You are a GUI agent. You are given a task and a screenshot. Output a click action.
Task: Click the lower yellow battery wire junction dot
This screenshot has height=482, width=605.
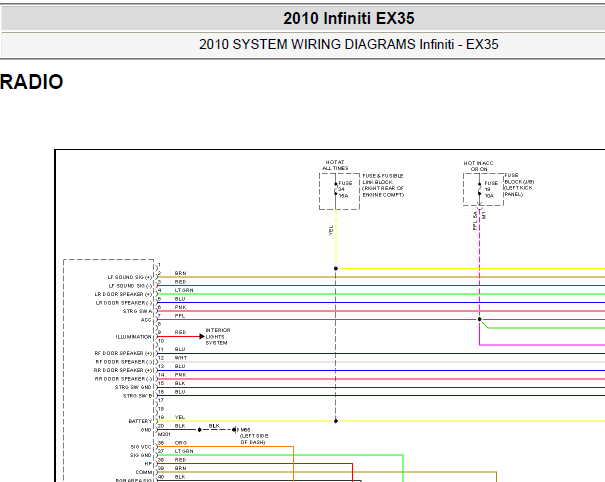[x=336, y=421]
